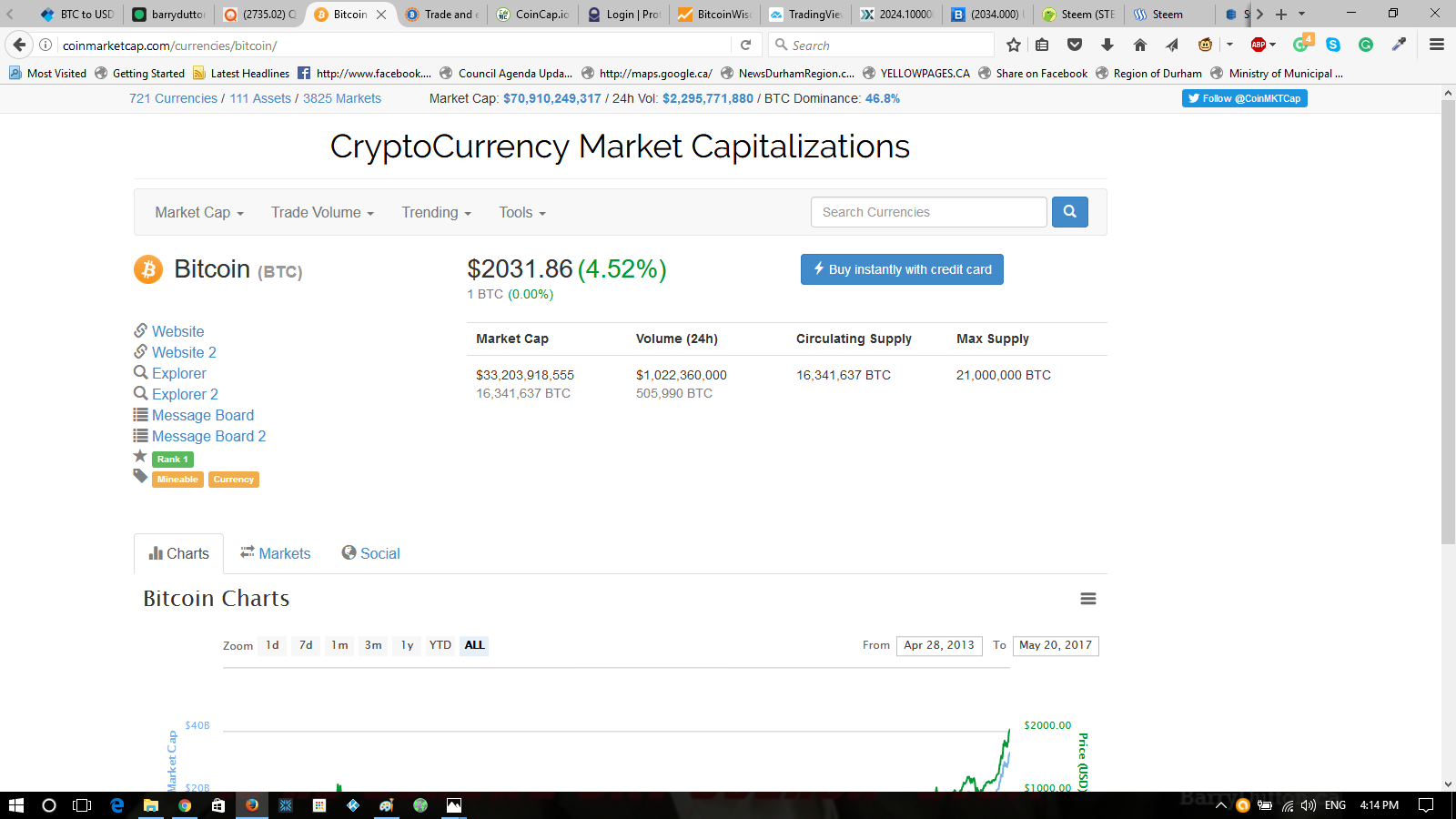Click the Firefox Search box

click(x=881, y=45)
